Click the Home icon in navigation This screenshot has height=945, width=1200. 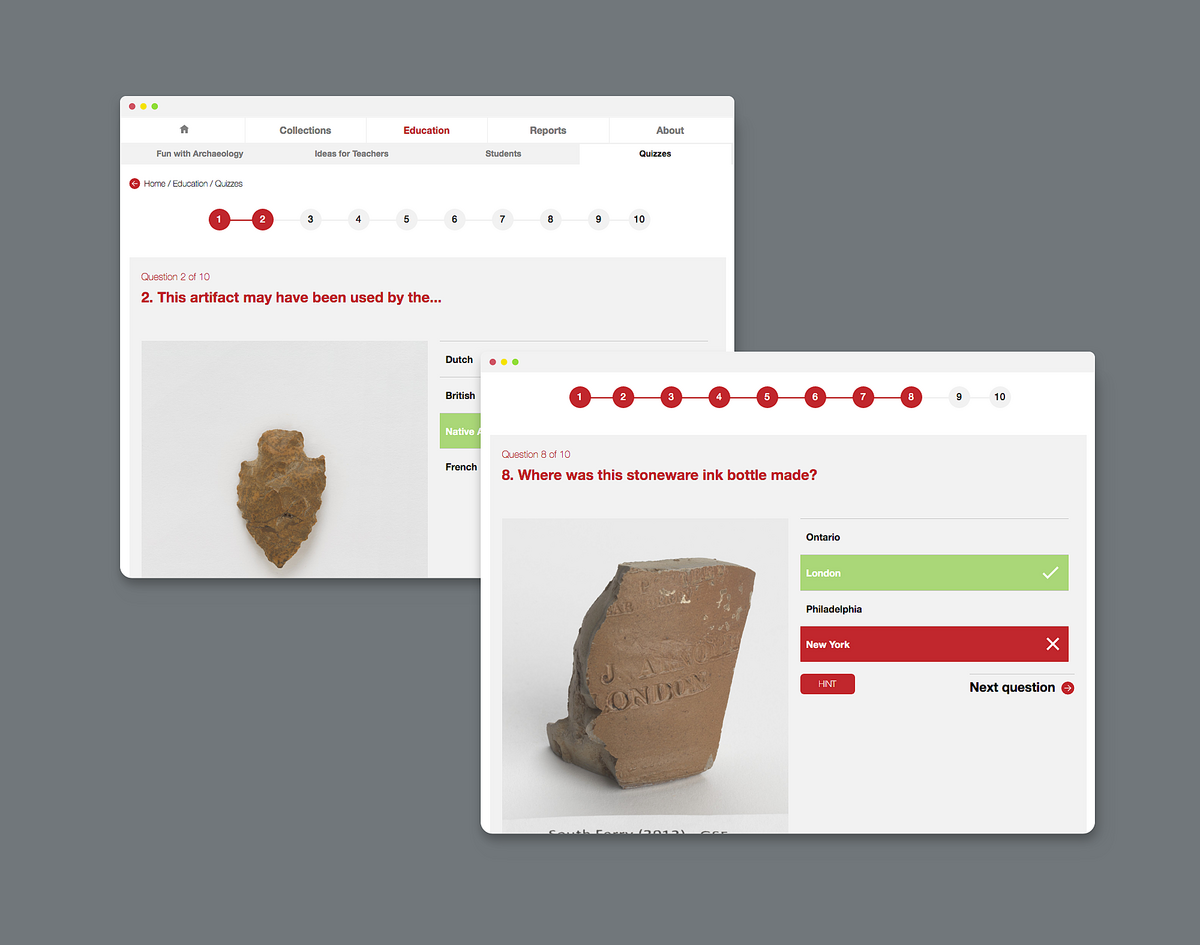[x=184, y=130]
